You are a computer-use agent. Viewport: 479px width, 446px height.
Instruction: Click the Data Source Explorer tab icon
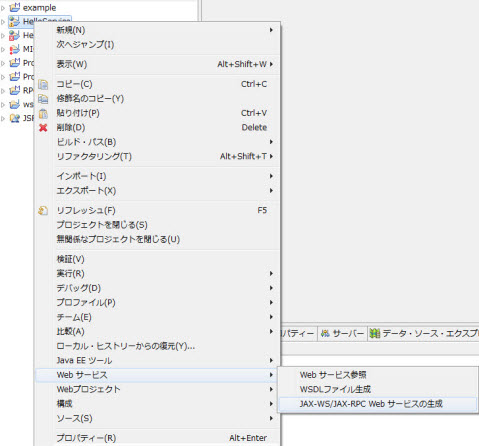(x=375, y=333)
